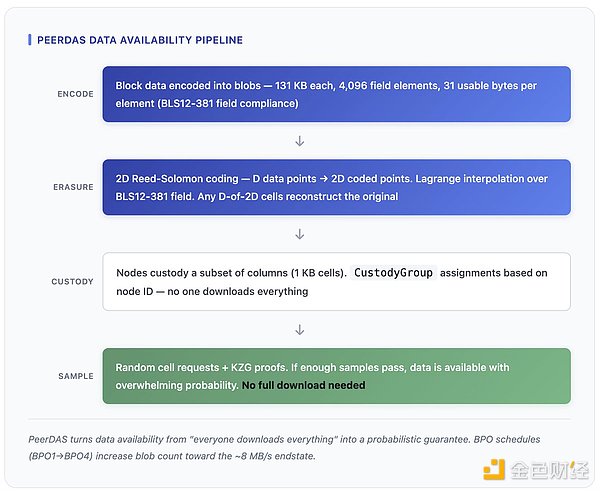Click the green random cell requests box
This screenshot has height=491, width=600.
336,375
